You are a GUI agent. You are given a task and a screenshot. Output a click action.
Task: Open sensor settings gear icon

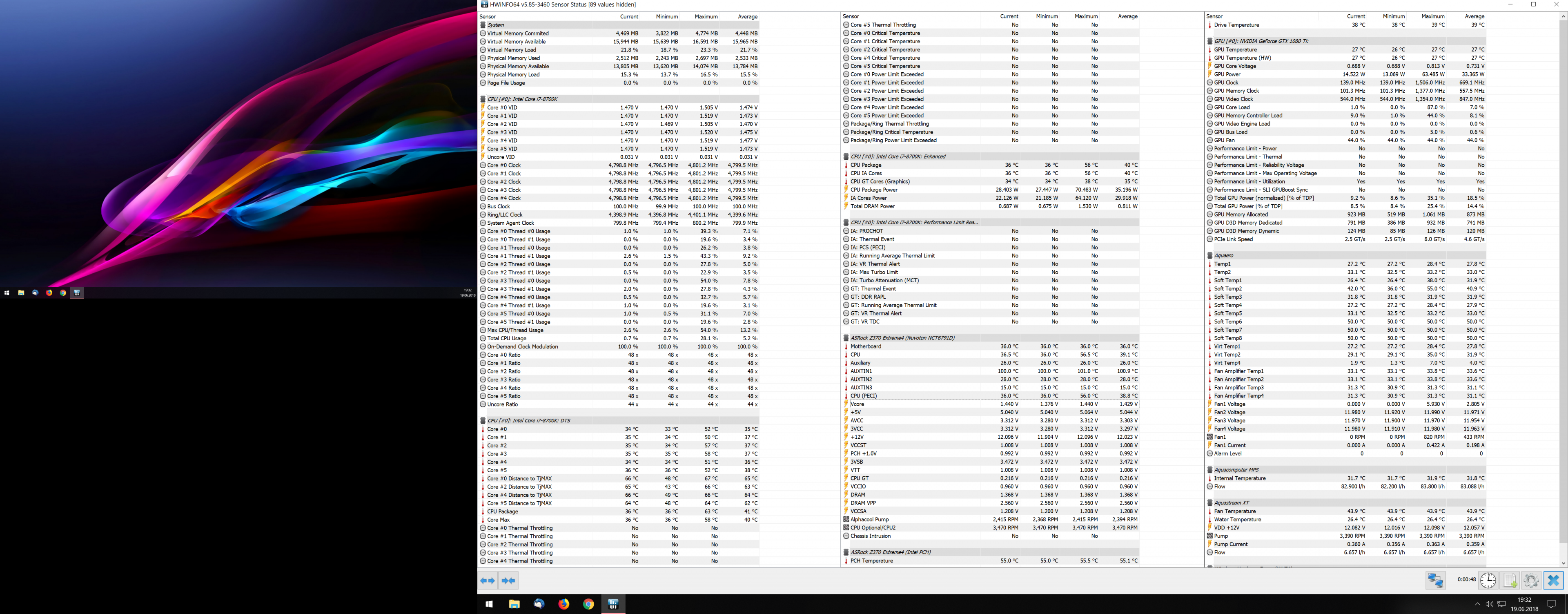coord(1531,580)
